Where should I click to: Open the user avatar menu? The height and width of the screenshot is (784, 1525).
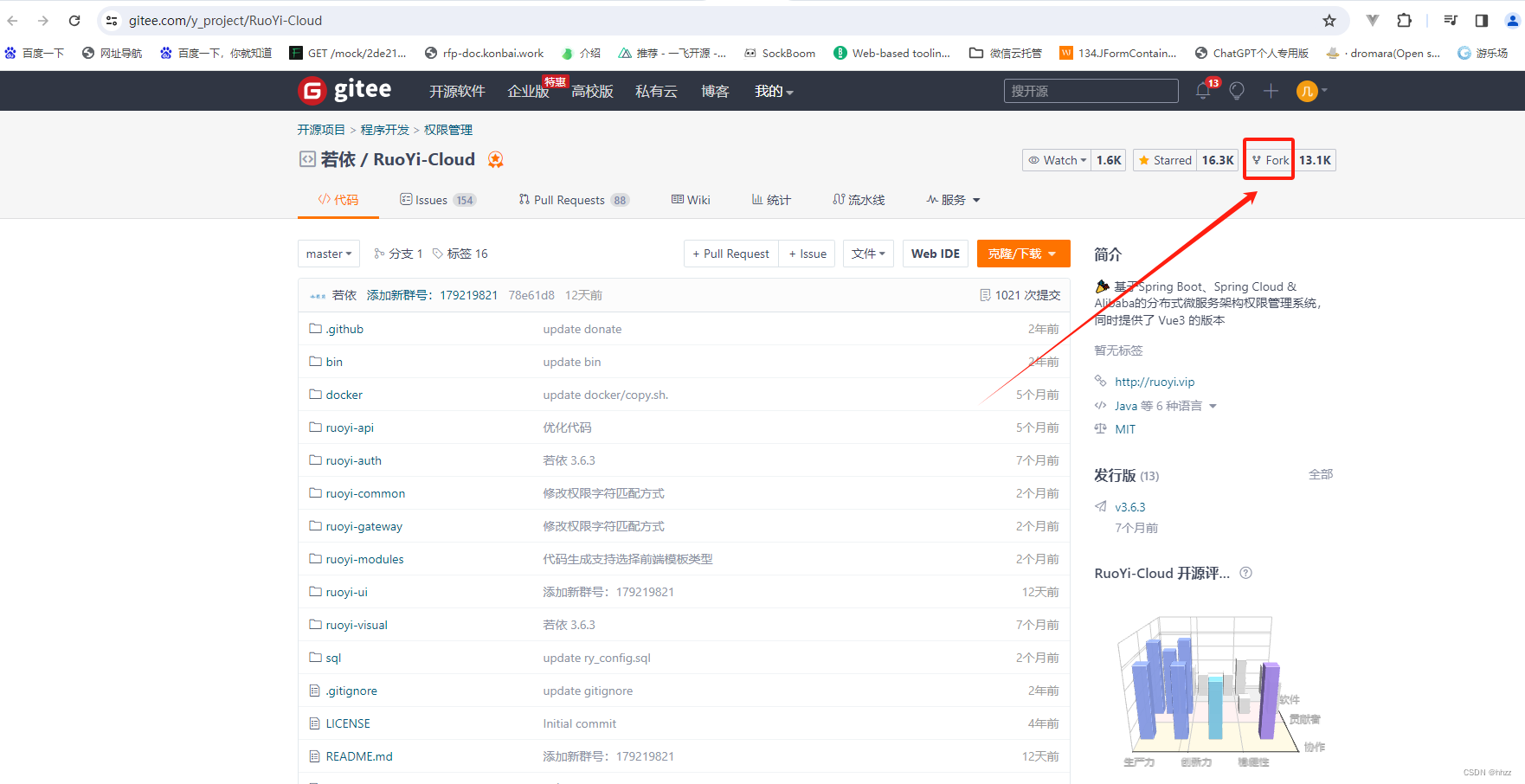coord(1310,91)
